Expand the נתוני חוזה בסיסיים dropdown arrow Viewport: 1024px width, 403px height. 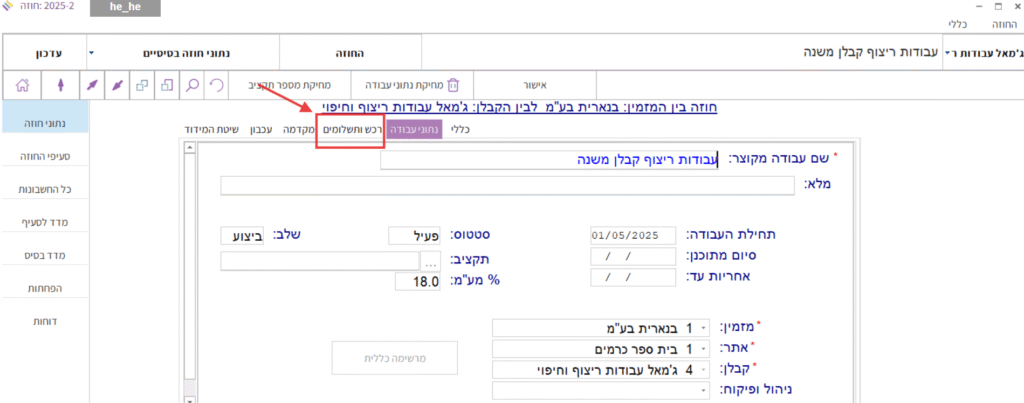pos(91,51)
